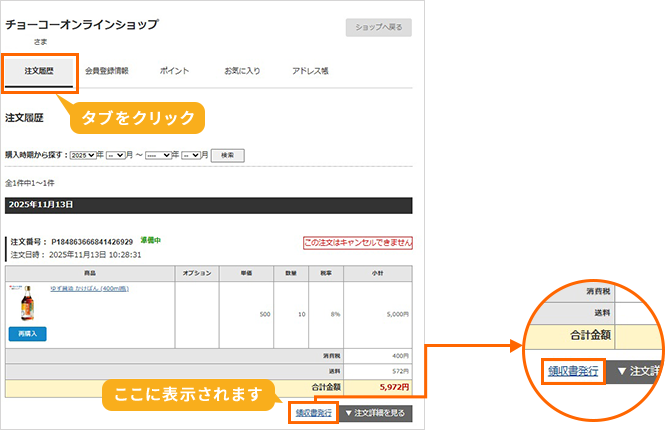The height and width of the screenshot is (430, 665).
Task: Open the end year dropdown
Action: click(x=158, y=155)
